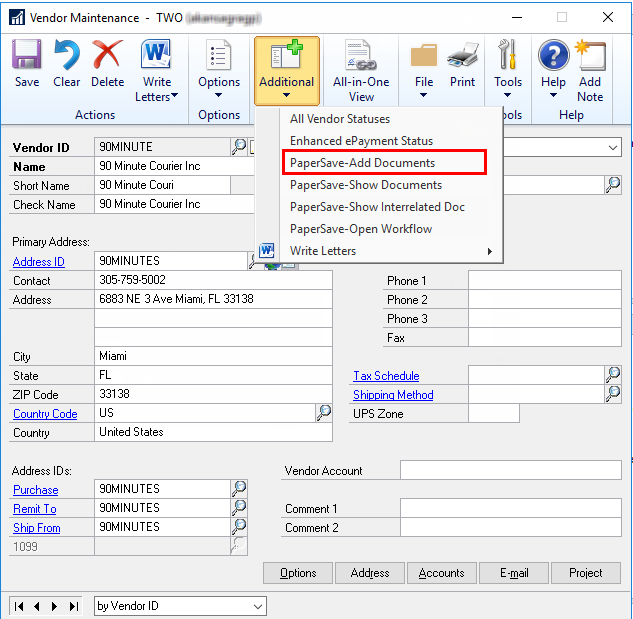Click the Clear undo-arrow icon
Viewport: 633px width, 619px height.
click(67, 57)
